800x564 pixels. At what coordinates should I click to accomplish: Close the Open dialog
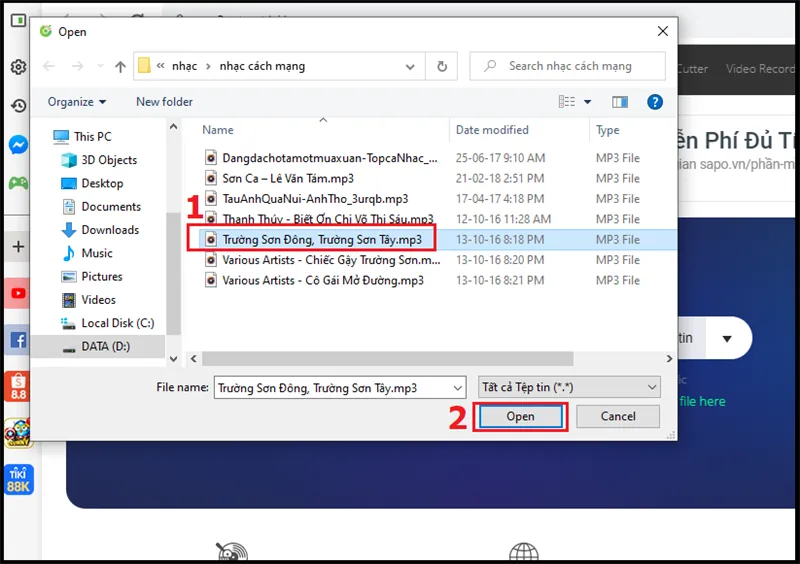pyautogui.click(x=663, y=31)
